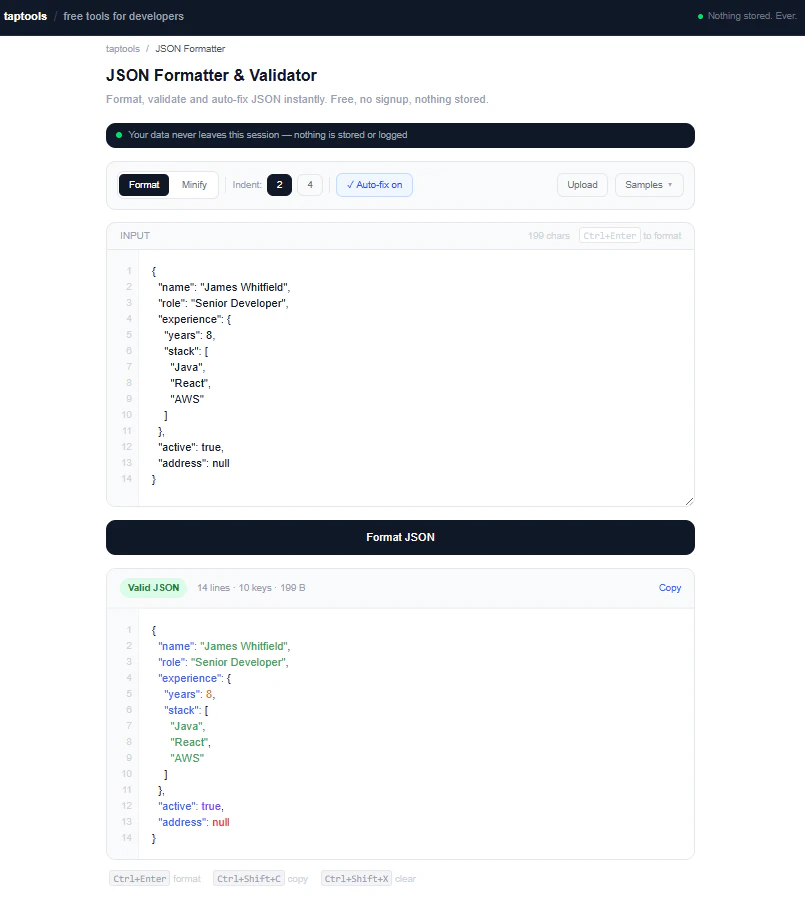The image size is (805, 907).
Task: Click the taptools logo in the header
Action: click(x=25, y=16)
